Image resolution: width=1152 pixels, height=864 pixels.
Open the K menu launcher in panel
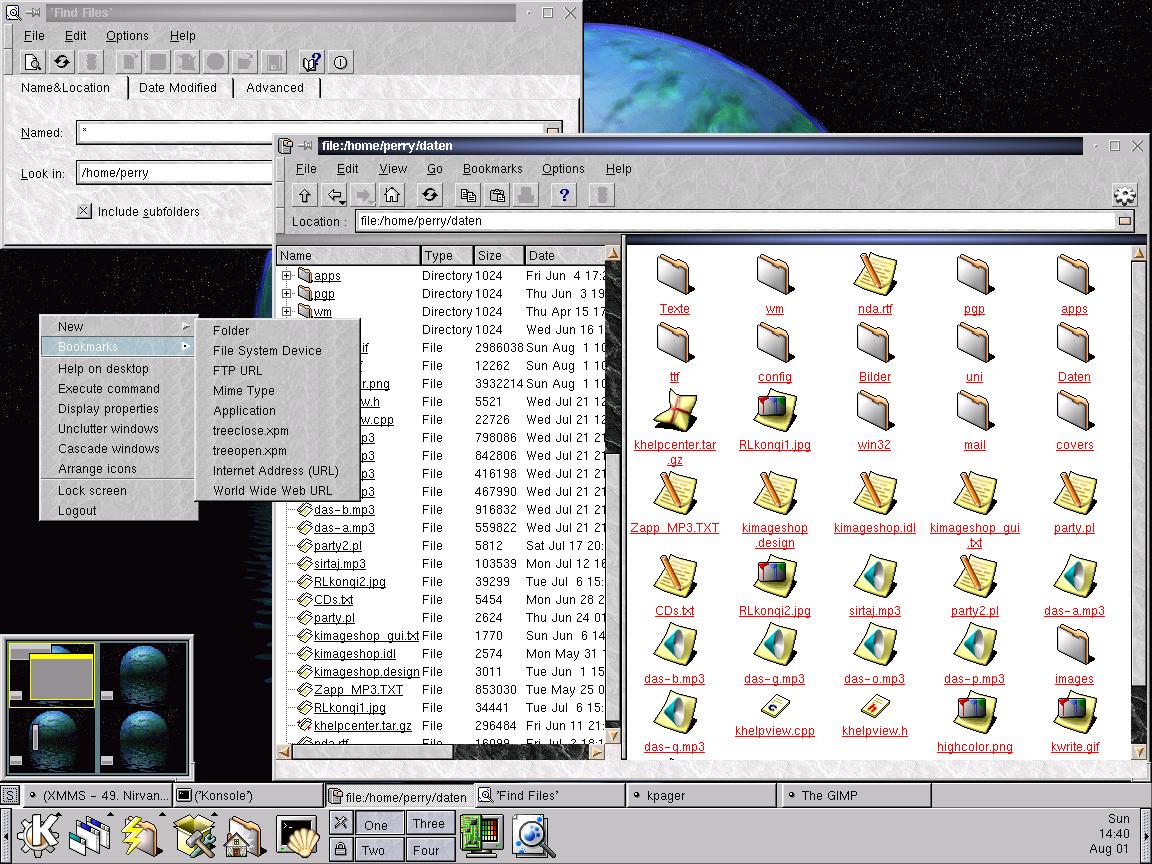point(38,835)
